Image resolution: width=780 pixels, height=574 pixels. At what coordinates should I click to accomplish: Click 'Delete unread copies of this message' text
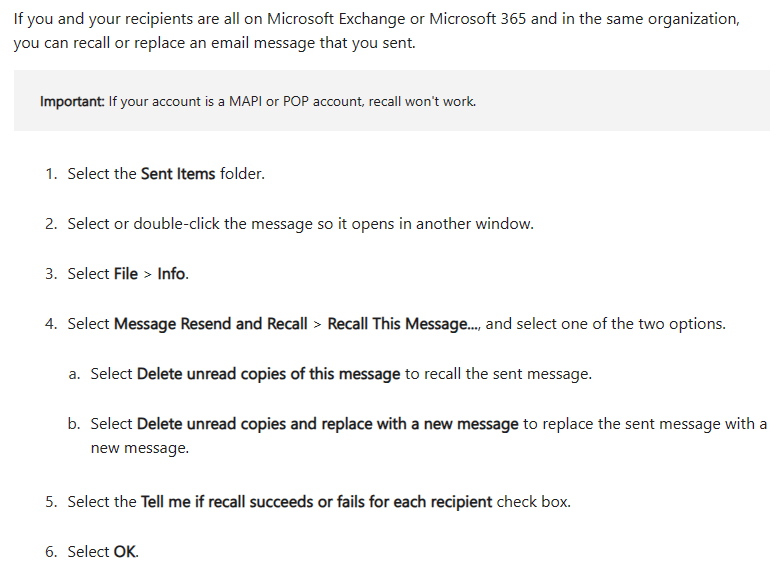coord(269,374)
